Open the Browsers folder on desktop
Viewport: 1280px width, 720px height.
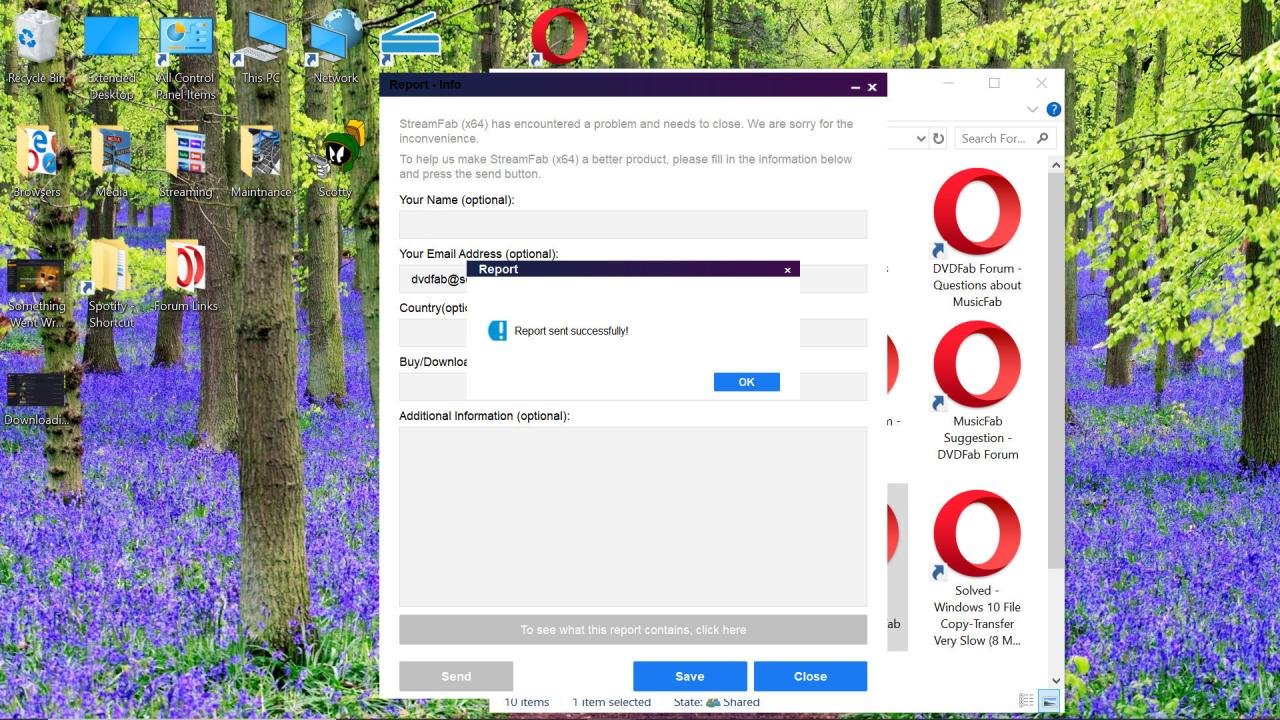(36, 162)
